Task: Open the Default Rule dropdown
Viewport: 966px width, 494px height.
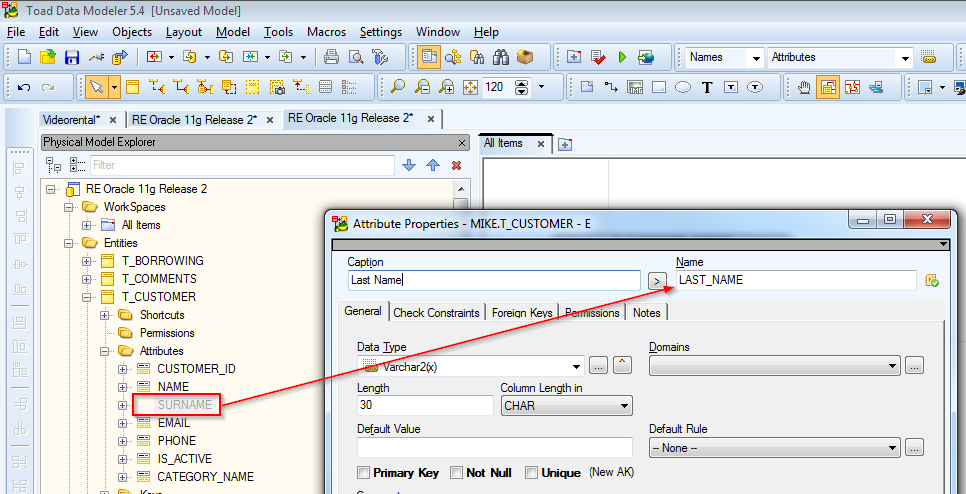Action: 894,448
